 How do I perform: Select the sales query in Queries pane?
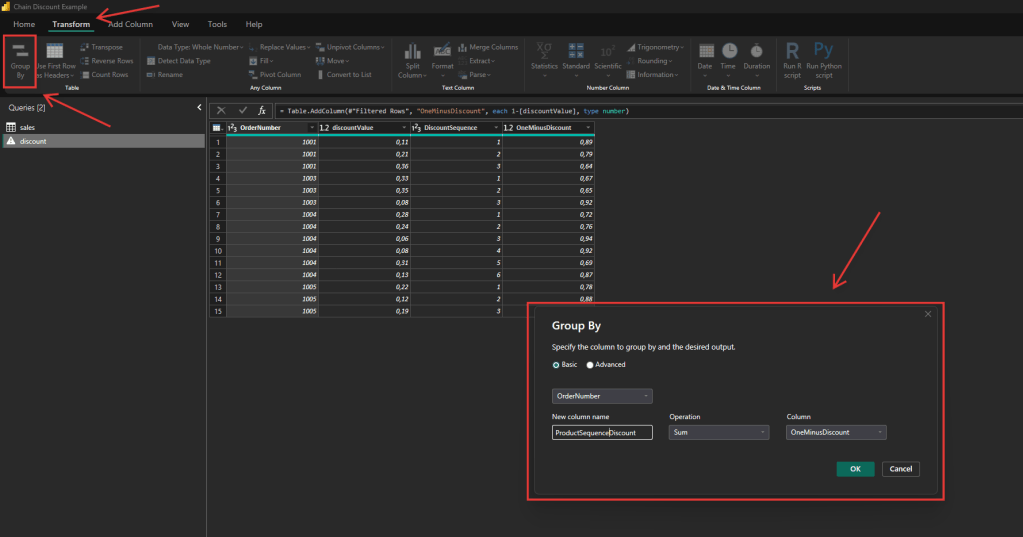coord(27,127)
